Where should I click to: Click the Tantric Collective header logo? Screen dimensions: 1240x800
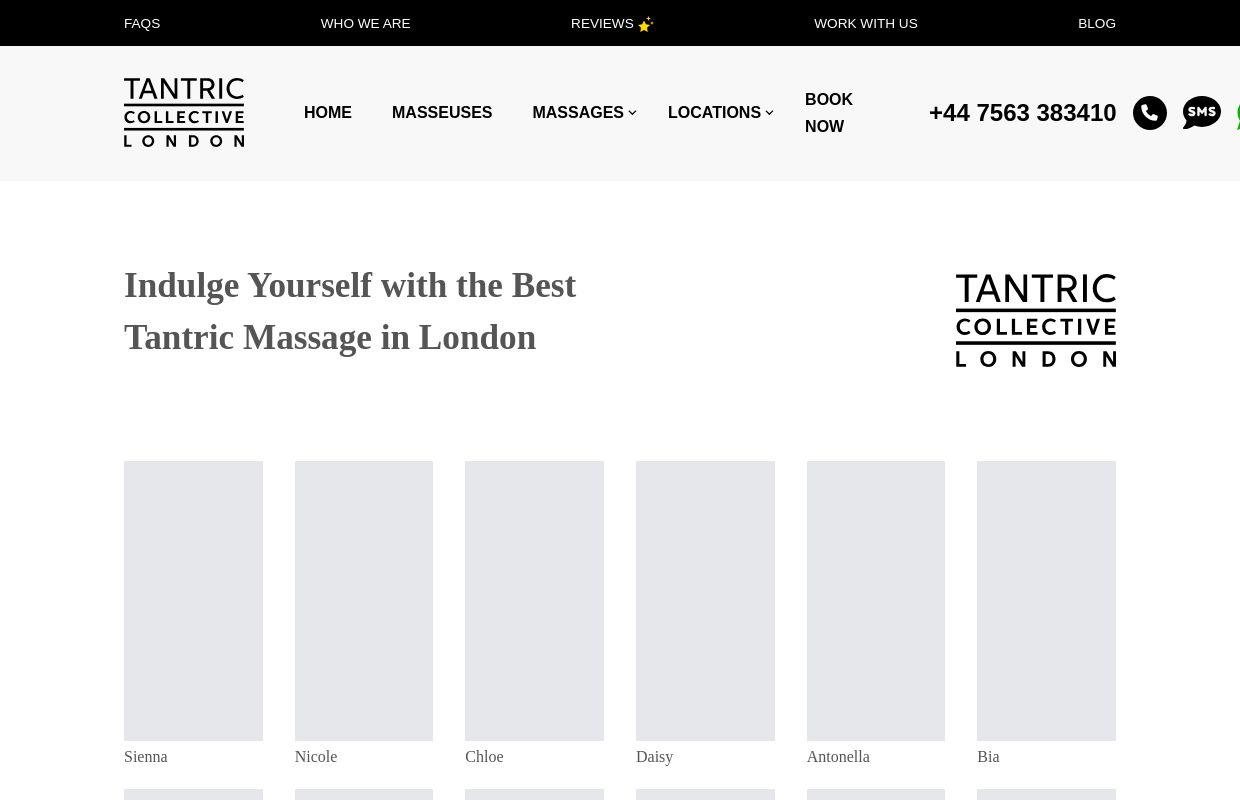pos(184,112)
